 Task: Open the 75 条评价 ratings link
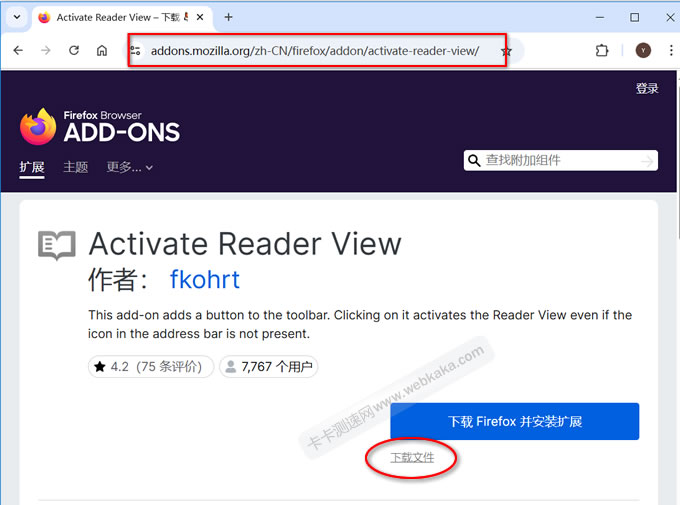[169, 367]
